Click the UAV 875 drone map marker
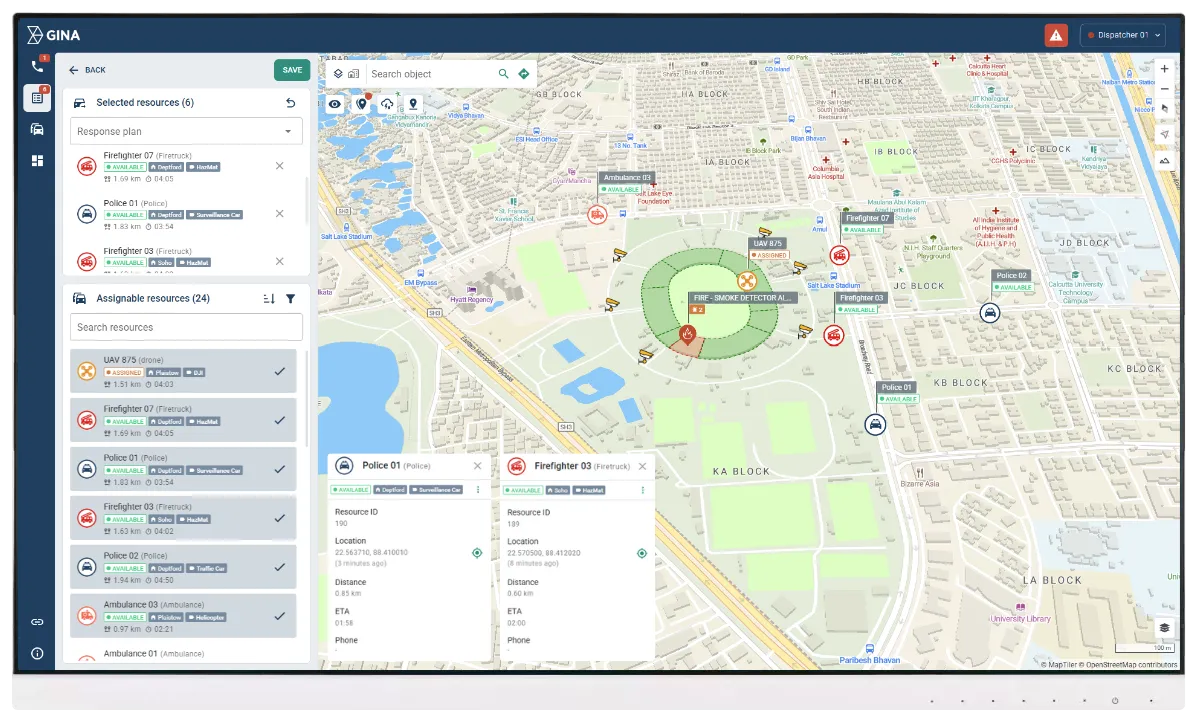This screenshot has height=718, width=1200. 747,282
